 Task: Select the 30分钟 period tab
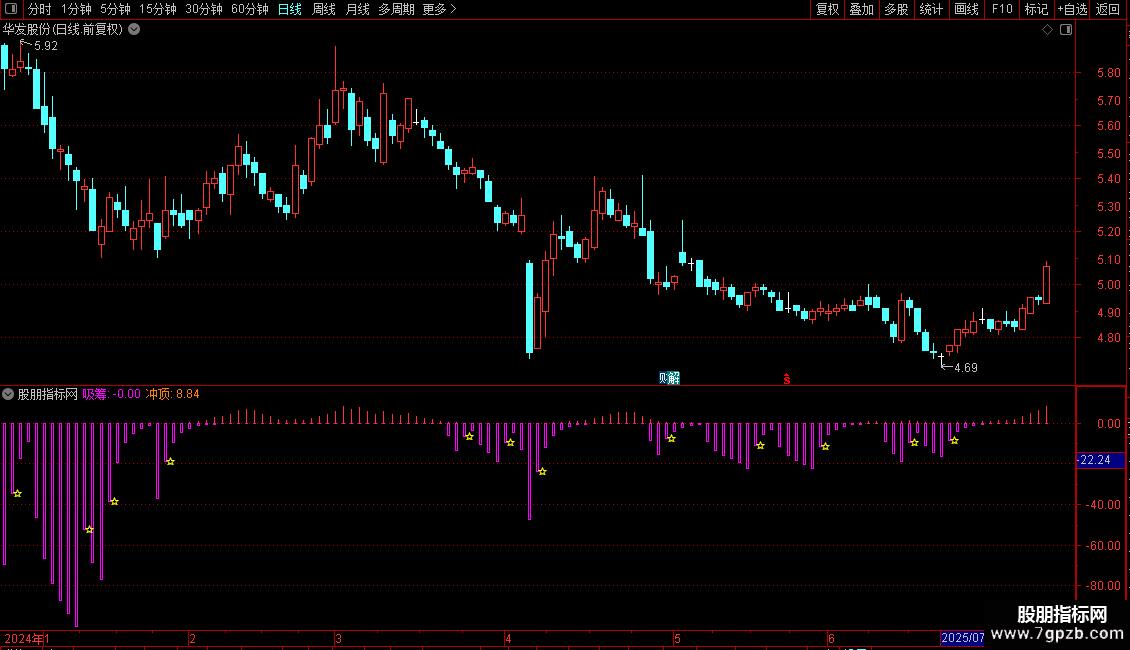pos(204,9)
